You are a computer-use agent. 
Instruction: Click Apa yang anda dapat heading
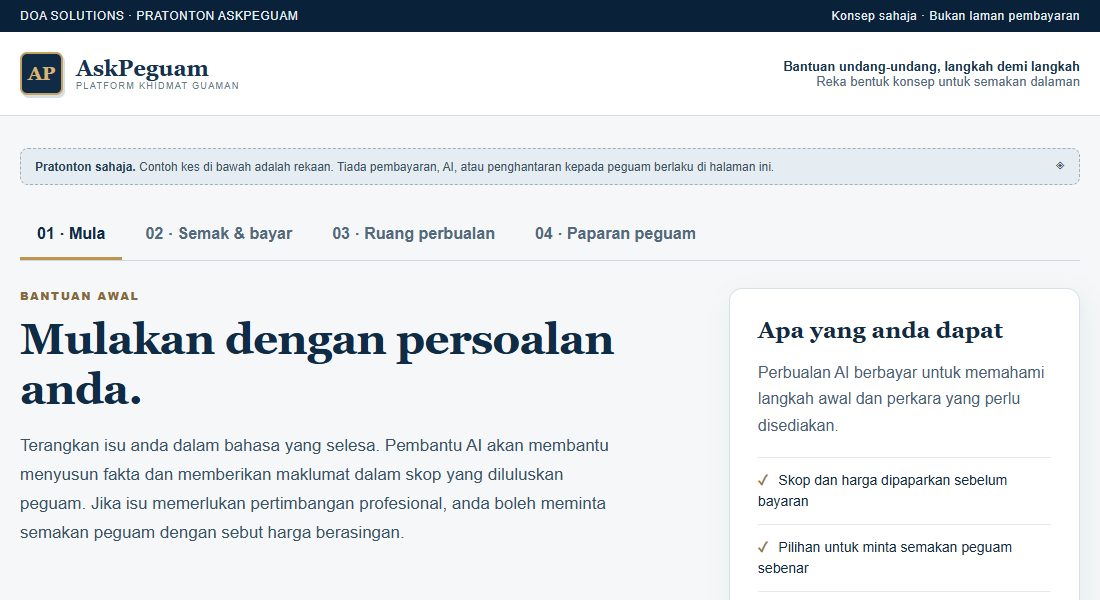tap(880, 331)
